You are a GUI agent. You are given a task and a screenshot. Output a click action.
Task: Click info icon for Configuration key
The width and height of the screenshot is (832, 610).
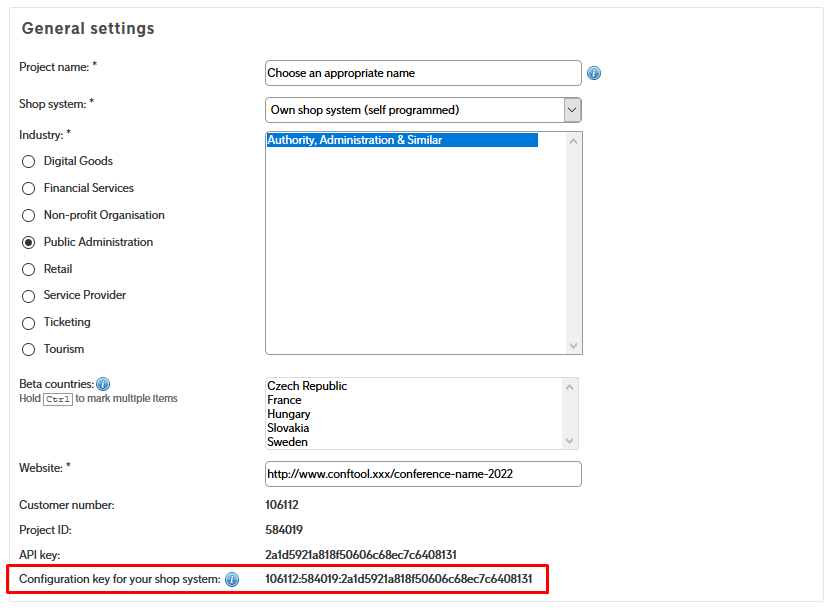pos(232,579)
